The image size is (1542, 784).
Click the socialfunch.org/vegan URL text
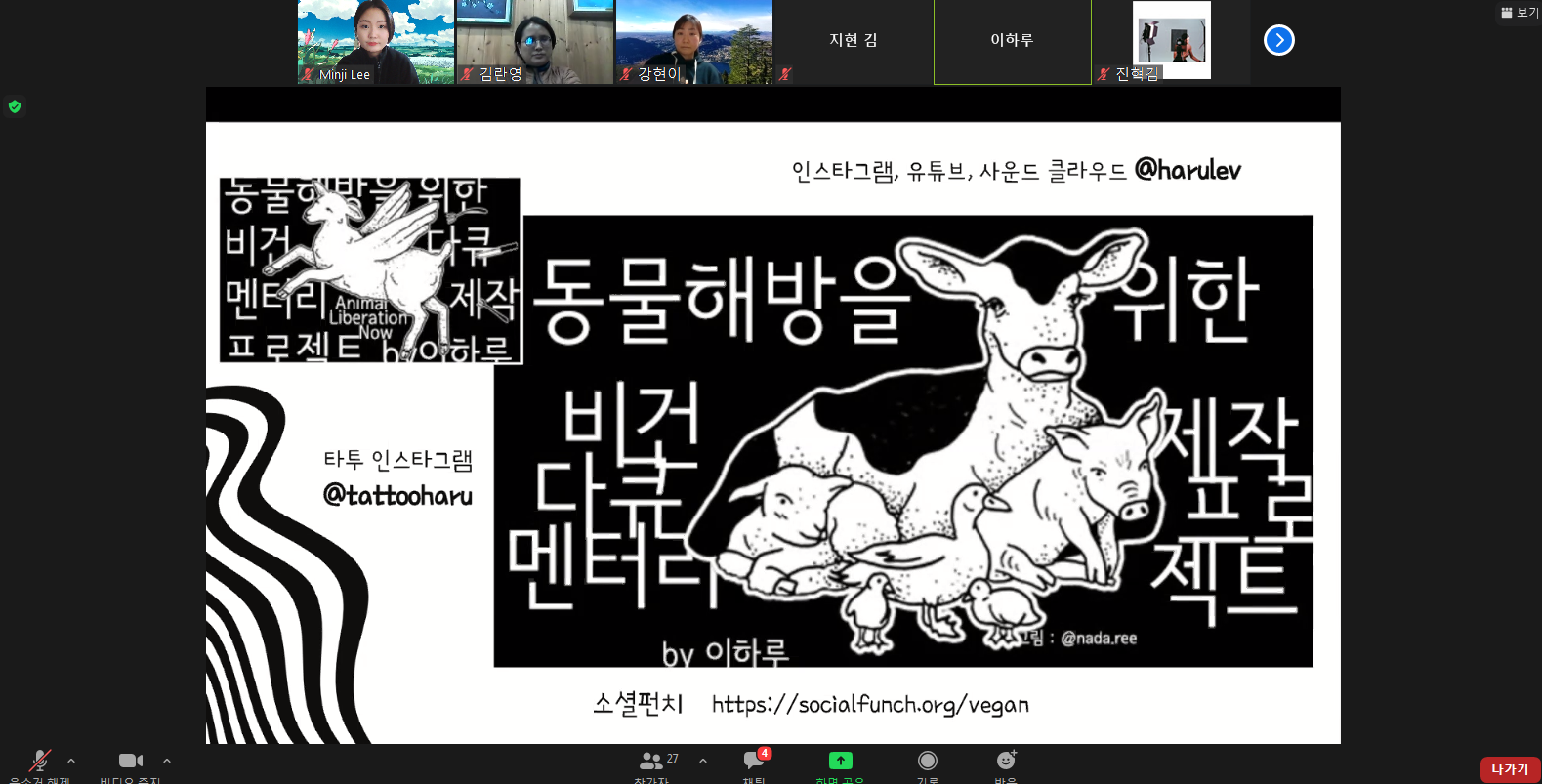[x=870, y=704]
